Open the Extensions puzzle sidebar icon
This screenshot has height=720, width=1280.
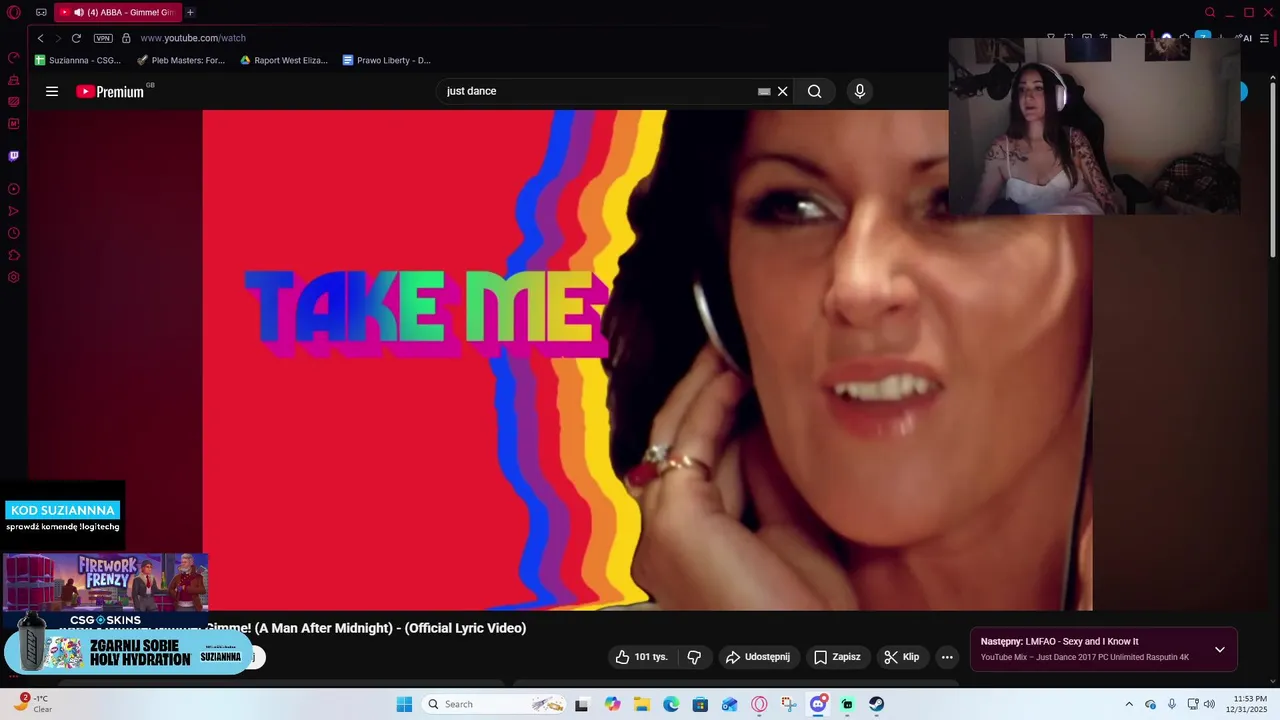pyautogui.click(x=14, y=255)
